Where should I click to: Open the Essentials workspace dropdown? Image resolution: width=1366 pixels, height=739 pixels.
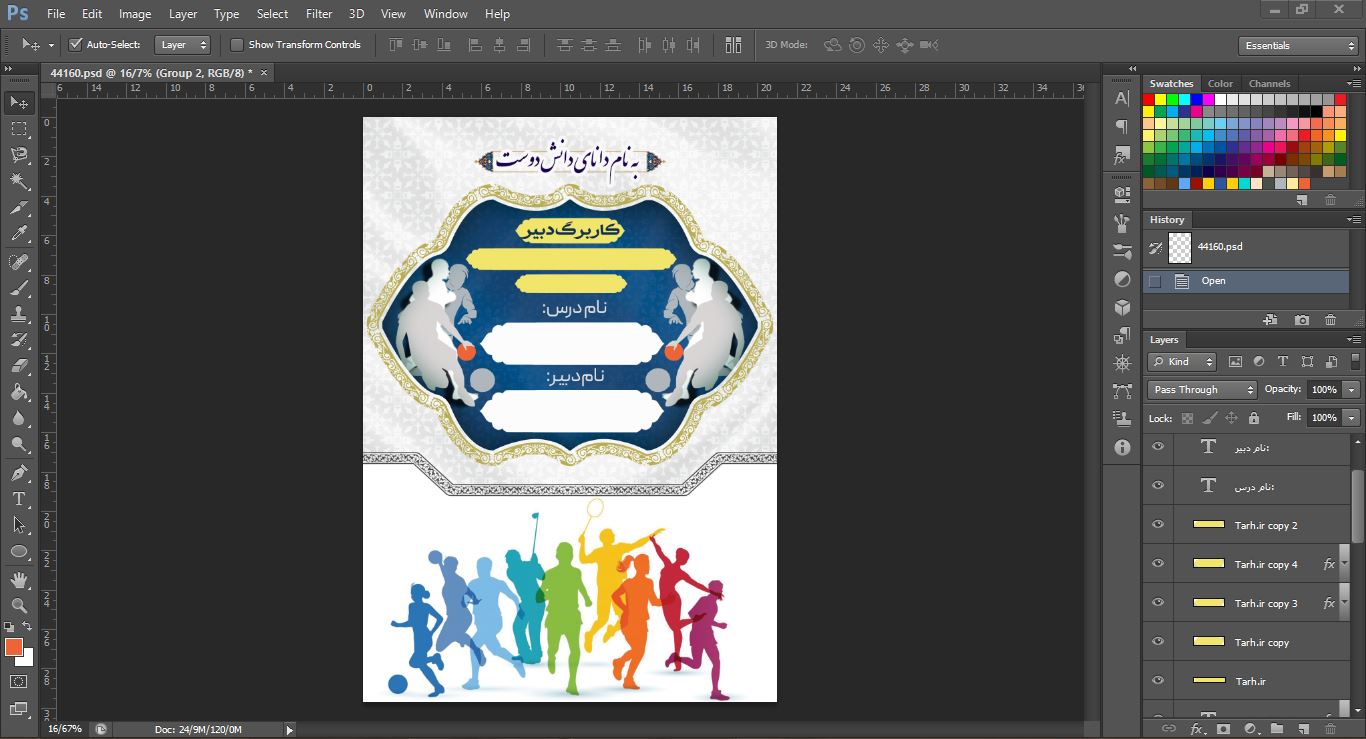pyautogui.click(x=1297, y=46)
